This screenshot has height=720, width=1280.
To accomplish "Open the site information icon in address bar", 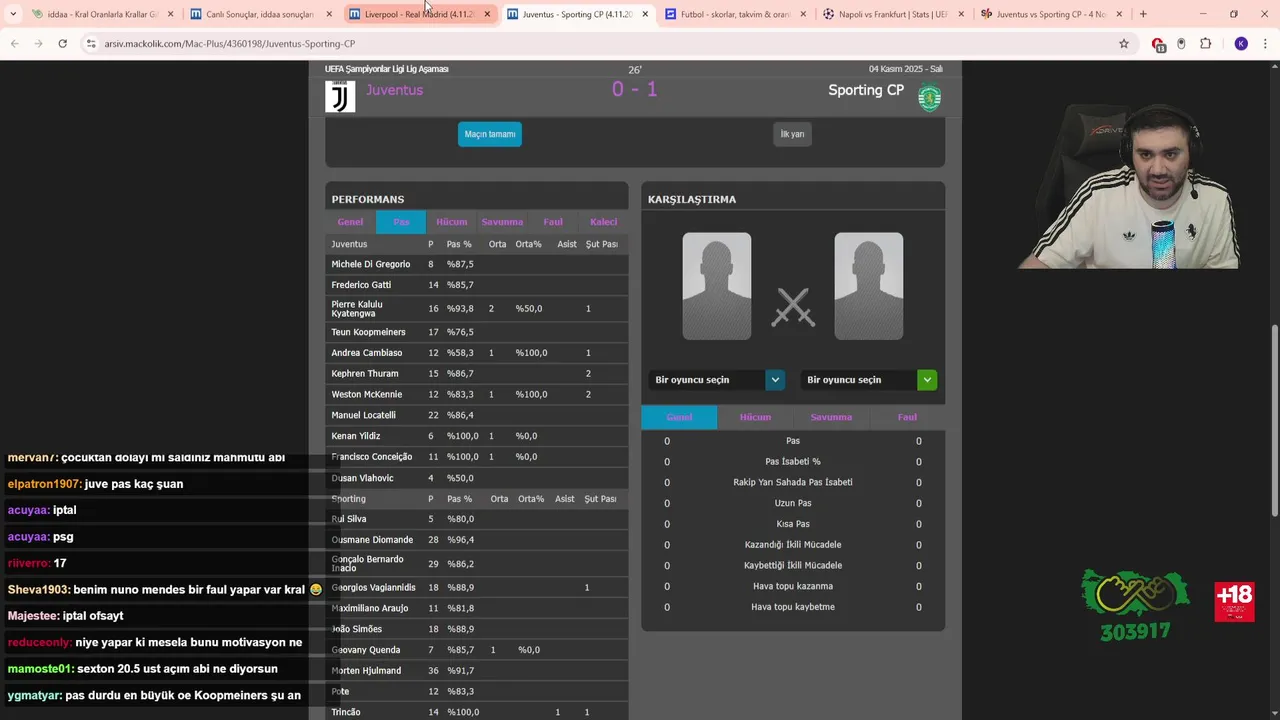I will (x=91, y=44).
